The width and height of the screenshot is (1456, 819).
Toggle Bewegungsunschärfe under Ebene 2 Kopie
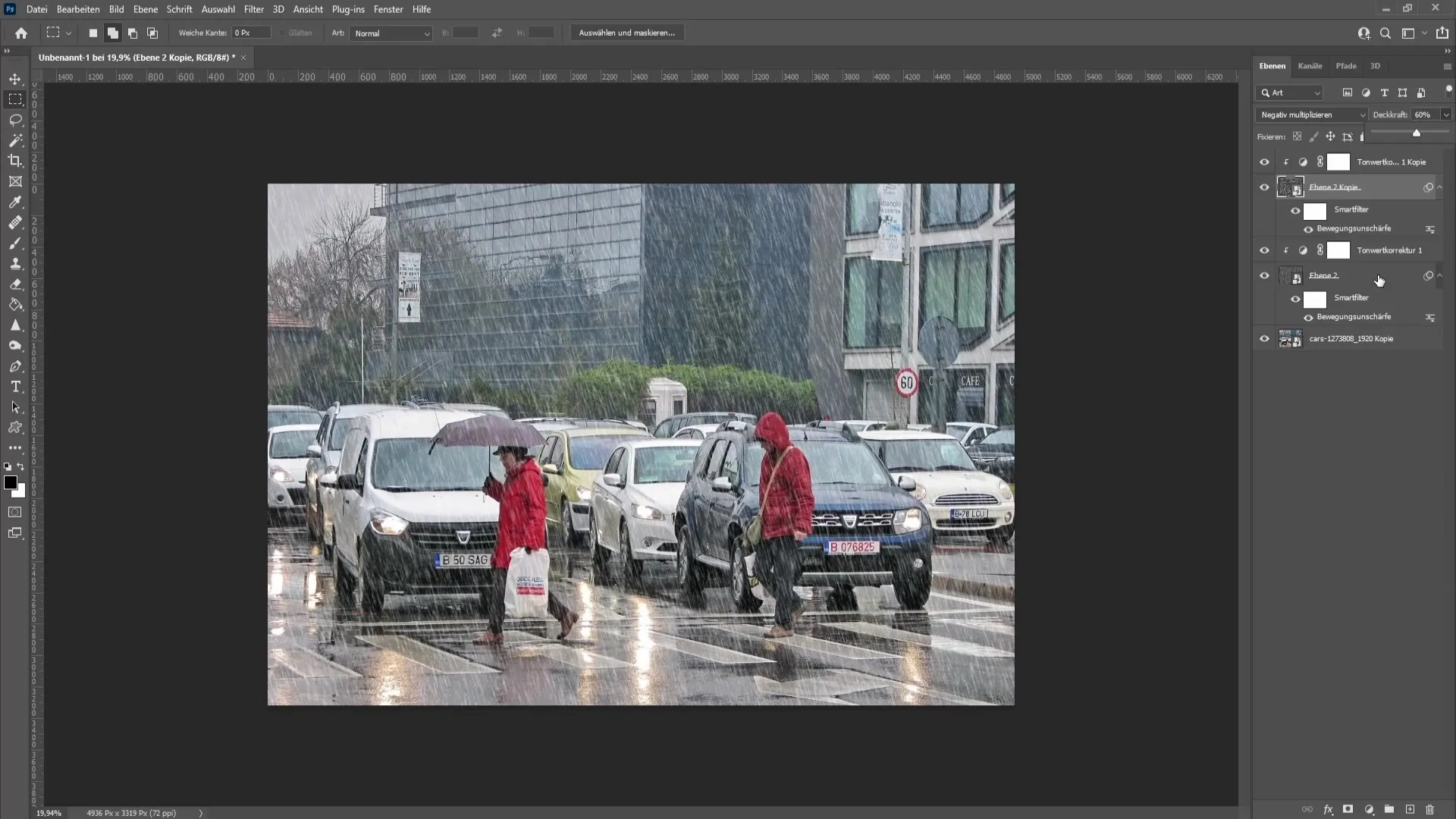pos(1308,229)
